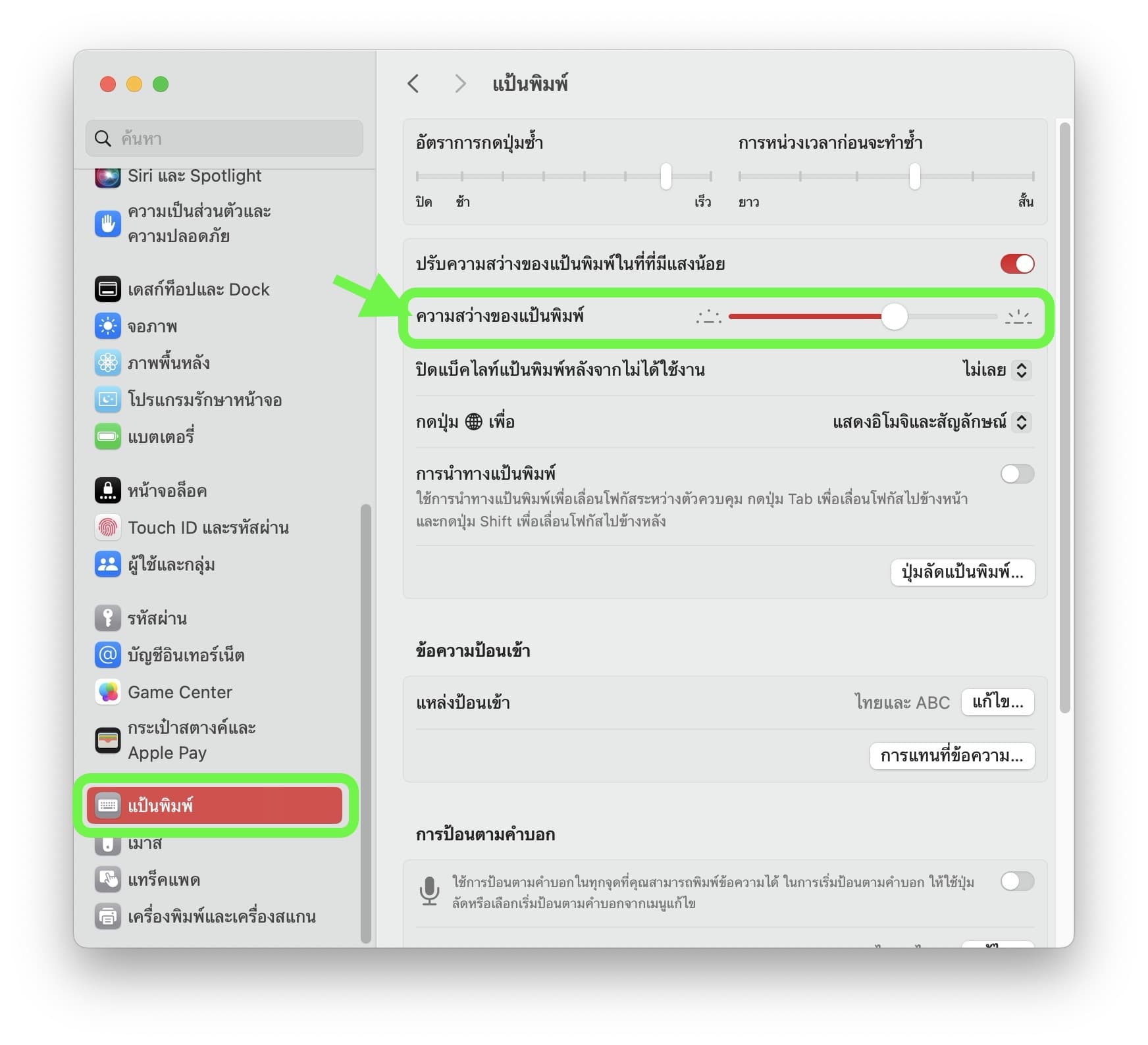The width and height of the screenshot is (1148, 1045).
Task: Enable the dictation toggle next to microphone
Action: [1017, 881]
